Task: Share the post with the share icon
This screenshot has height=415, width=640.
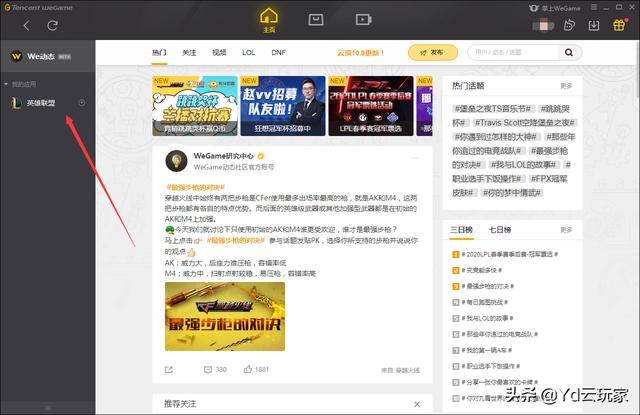Action: (169, 369)
